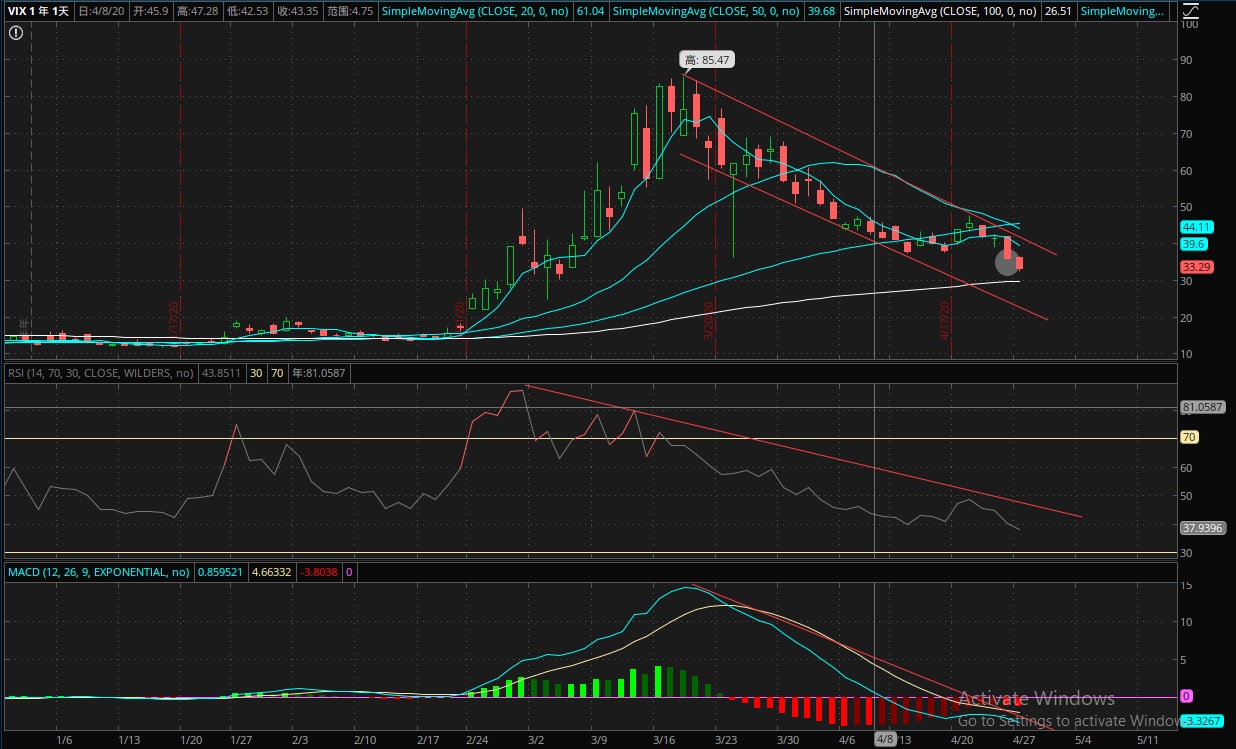Select the SimpleMovingAvg (CLOSE, 20, 0, no) study label

click(x=474, y=11)
